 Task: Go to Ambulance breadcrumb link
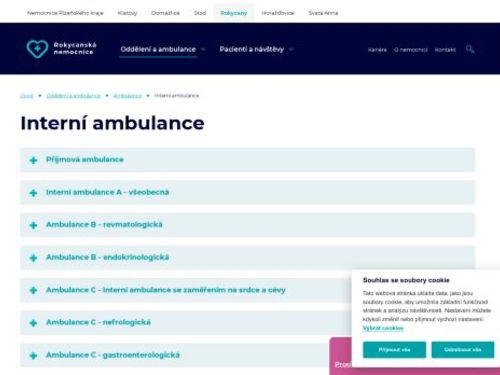pyautogui.click(x=127, y=96)
